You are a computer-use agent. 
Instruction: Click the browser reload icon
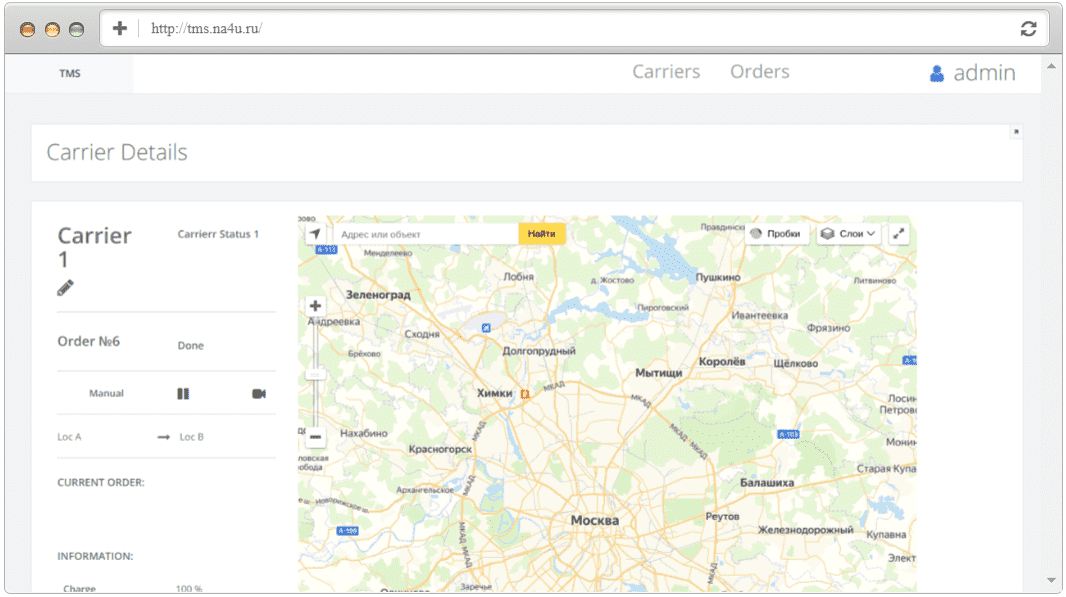1029,29
